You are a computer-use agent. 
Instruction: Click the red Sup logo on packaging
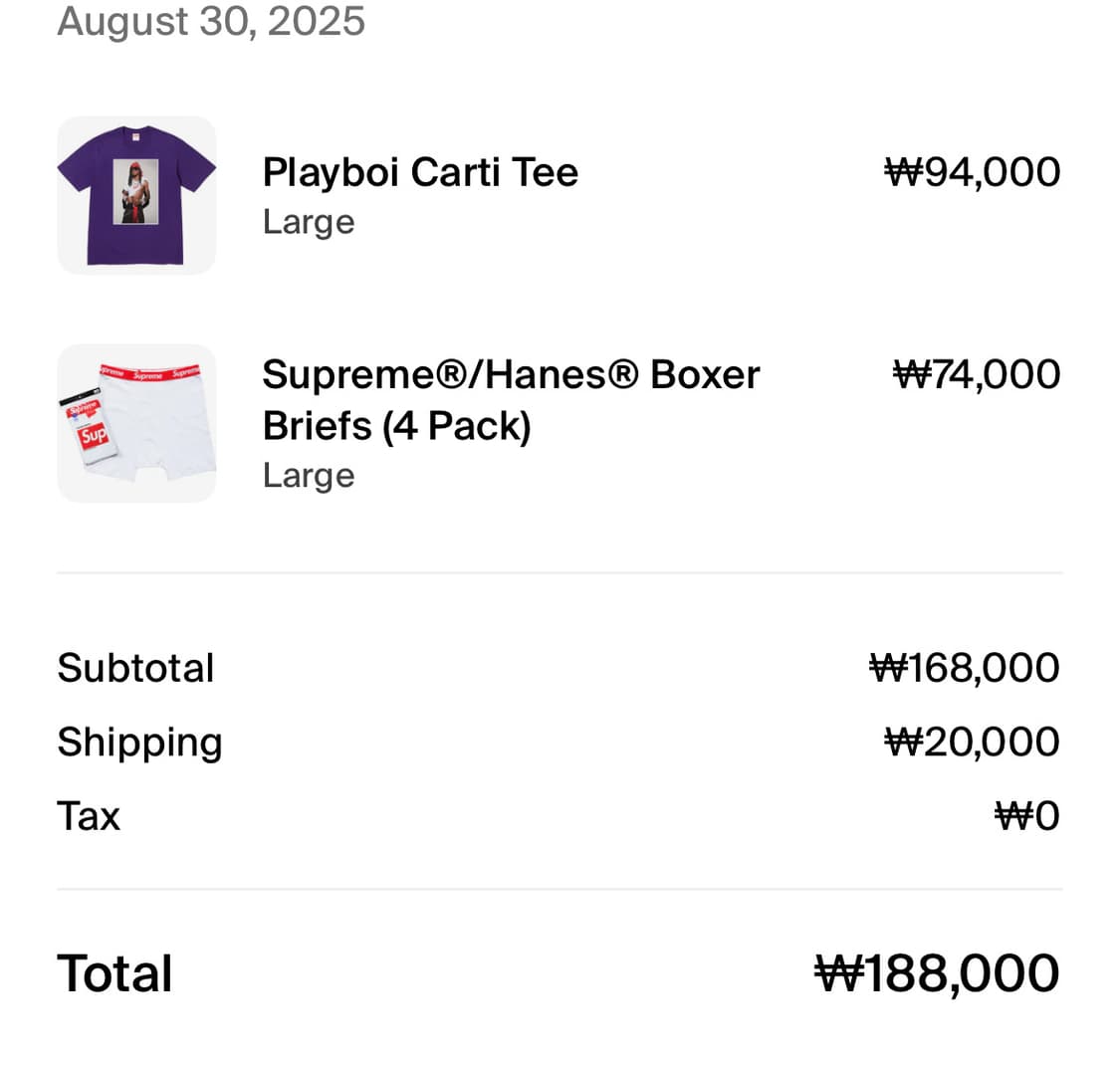pyautogui.click(x=93, y=435)
